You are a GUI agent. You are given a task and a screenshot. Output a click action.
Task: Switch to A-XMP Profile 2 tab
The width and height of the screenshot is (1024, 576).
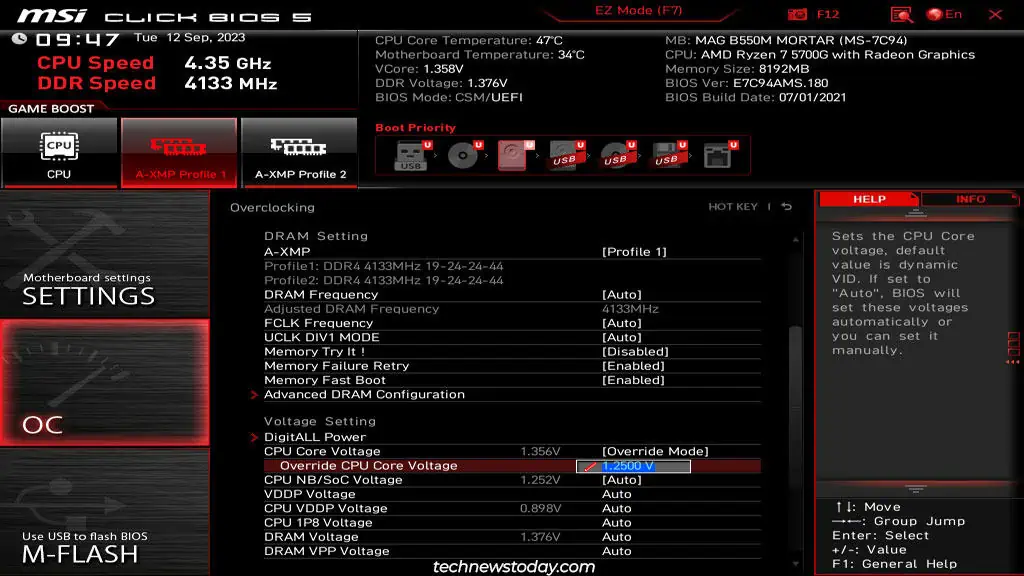click(x=299, y=152)
